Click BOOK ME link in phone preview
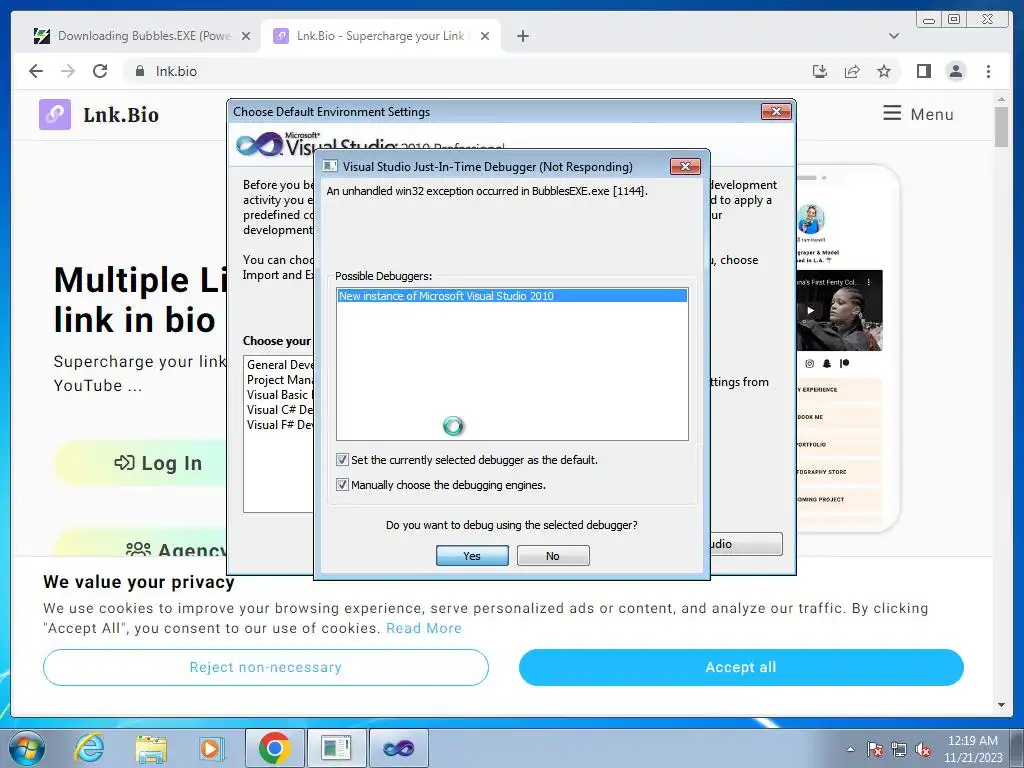 click(839, 417)
